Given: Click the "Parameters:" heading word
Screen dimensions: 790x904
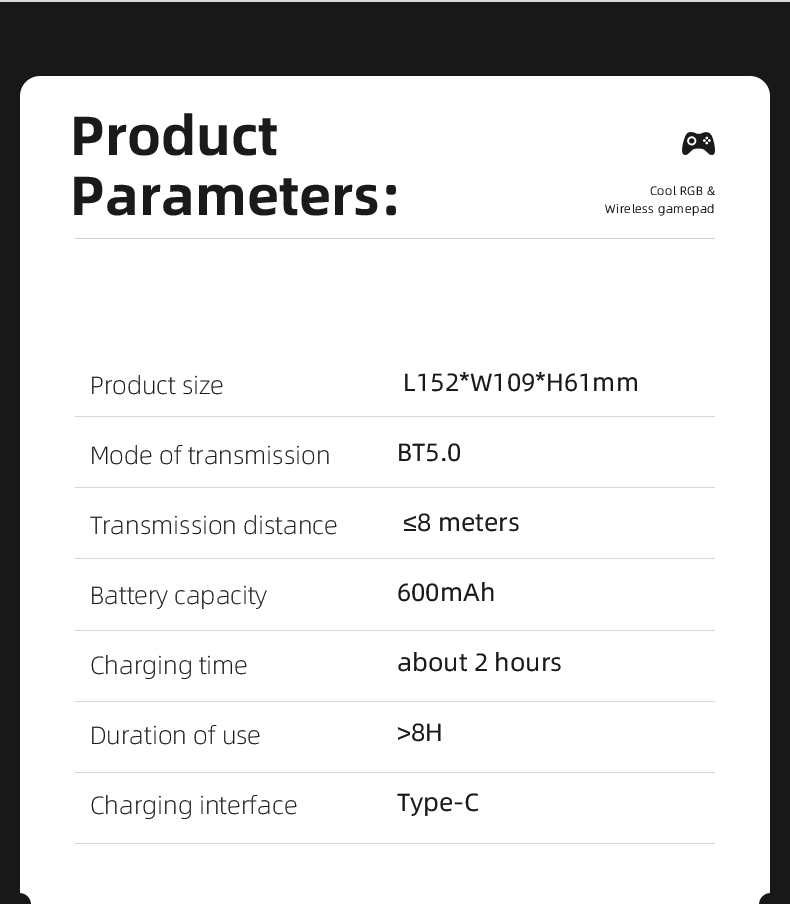Looking at the screenshot, I should click(235, 196).
